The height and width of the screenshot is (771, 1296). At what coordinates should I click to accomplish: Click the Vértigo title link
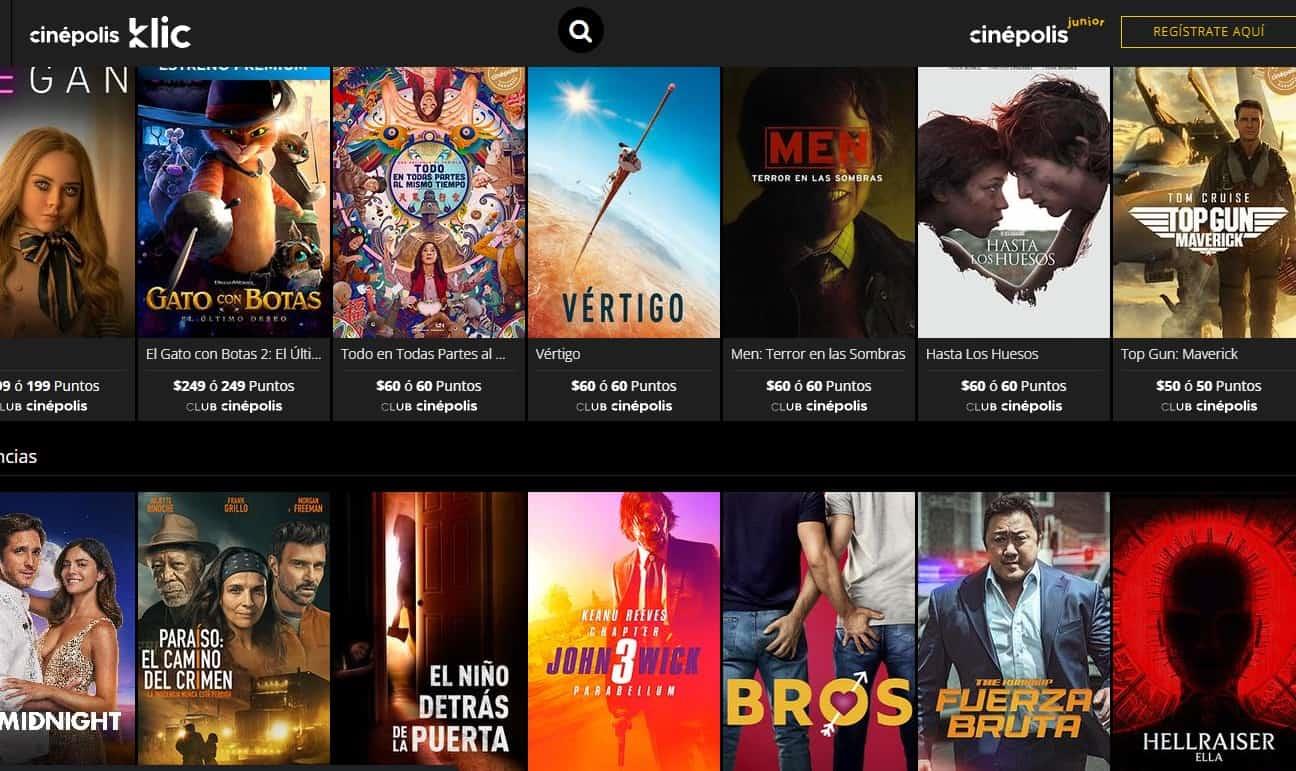[558, 354]
